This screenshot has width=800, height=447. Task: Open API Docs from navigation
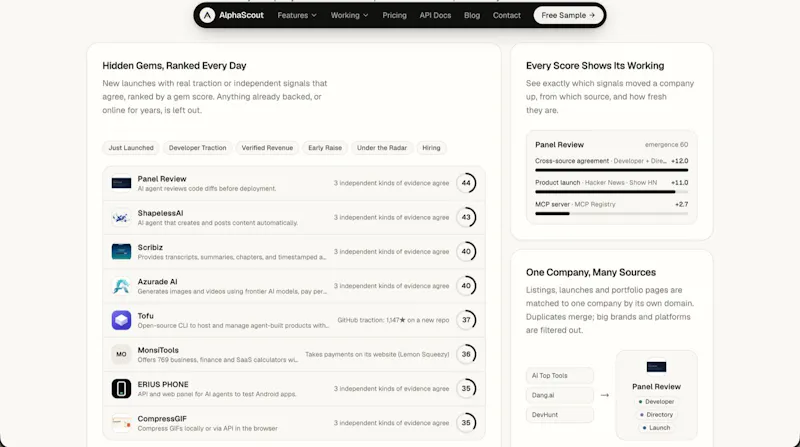tap(435, 15)
